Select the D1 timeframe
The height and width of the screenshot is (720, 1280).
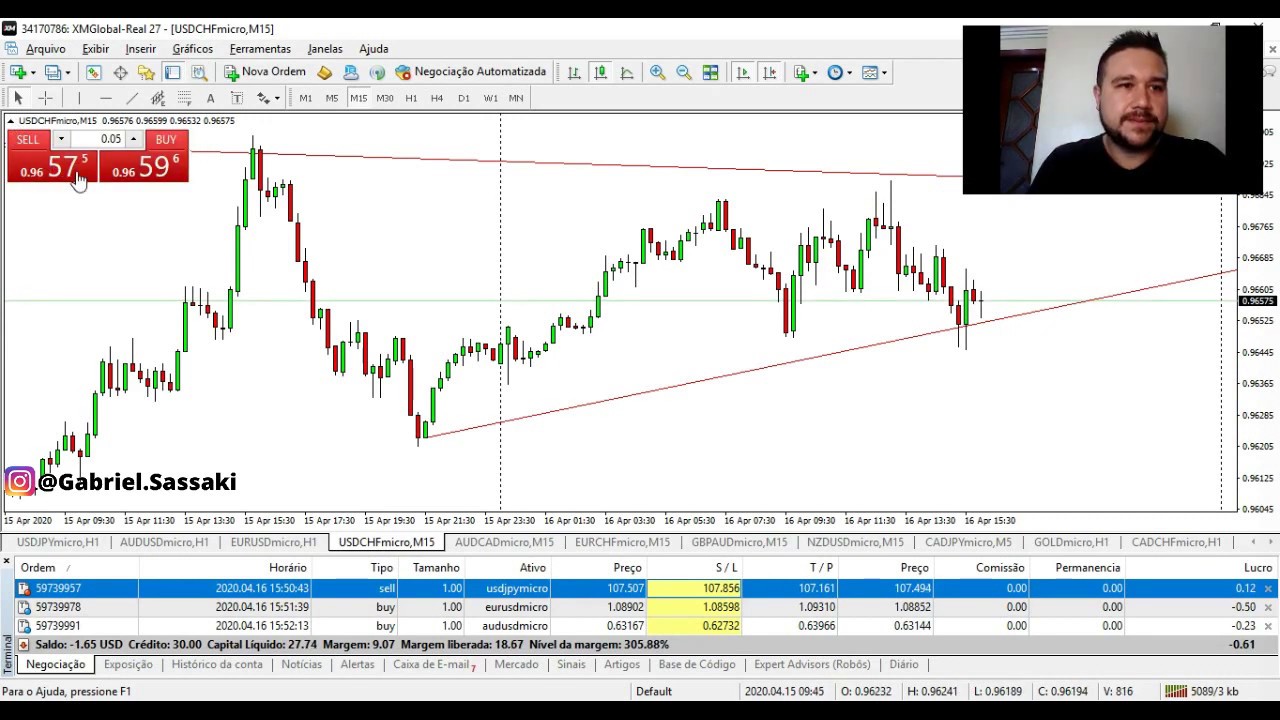(x=463, y=98)
